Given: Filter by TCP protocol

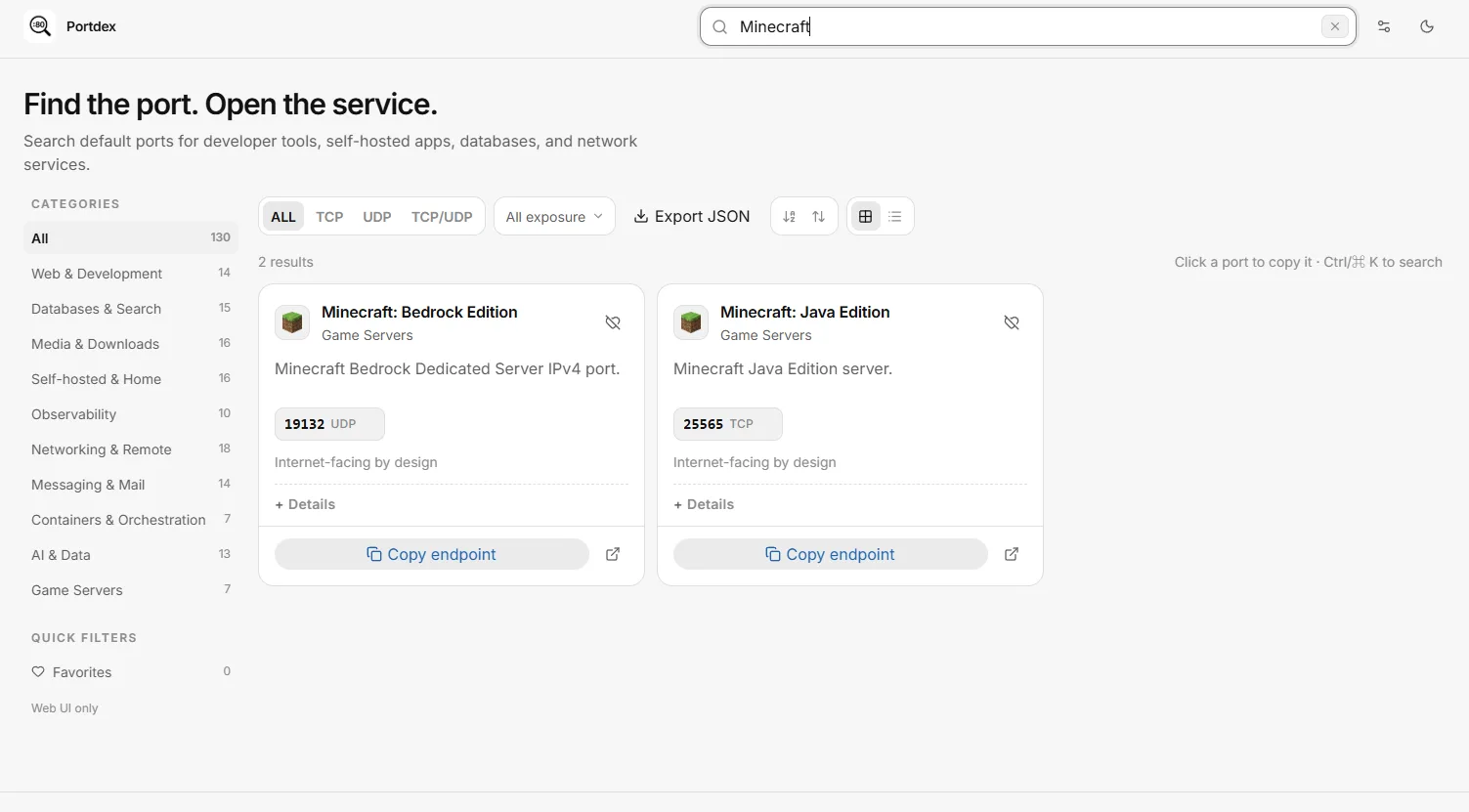Looking at the screenshot, I should (x=329, y=217).
